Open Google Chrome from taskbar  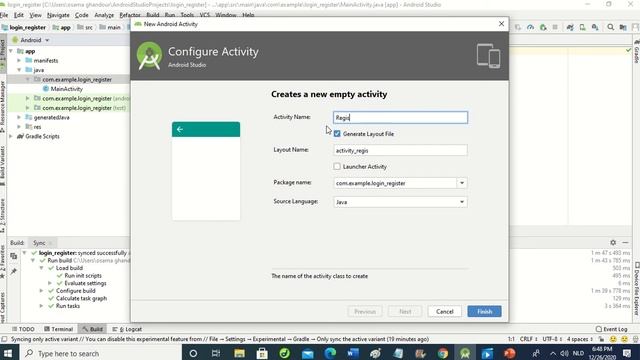442,353
